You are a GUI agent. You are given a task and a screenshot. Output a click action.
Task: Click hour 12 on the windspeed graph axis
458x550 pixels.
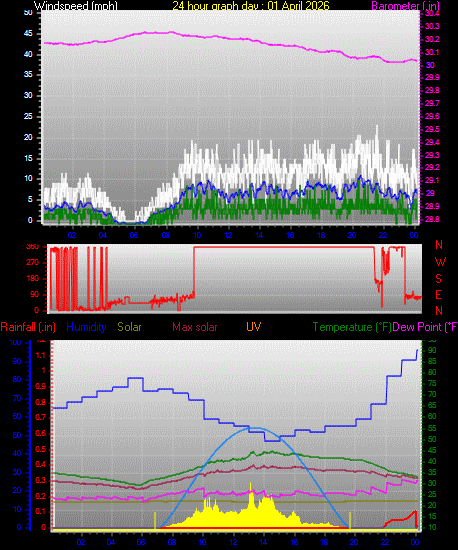[228, 235]
